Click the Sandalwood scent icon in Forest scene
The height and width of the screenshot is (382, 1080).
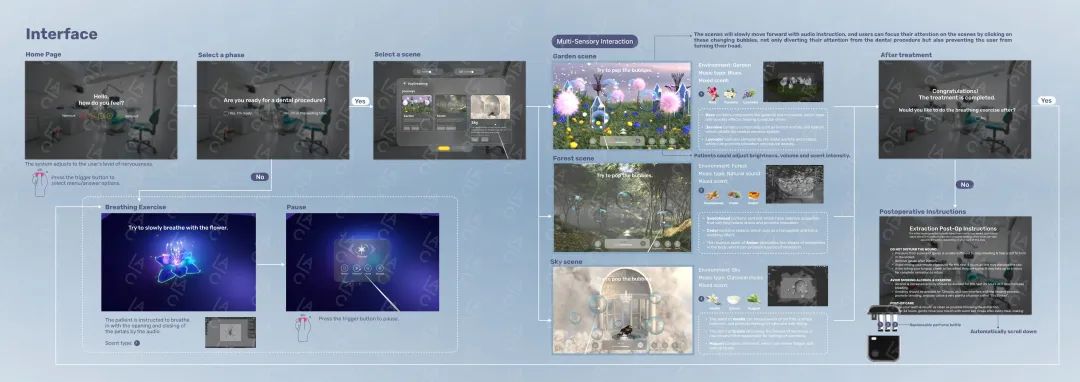pos(712,195)
